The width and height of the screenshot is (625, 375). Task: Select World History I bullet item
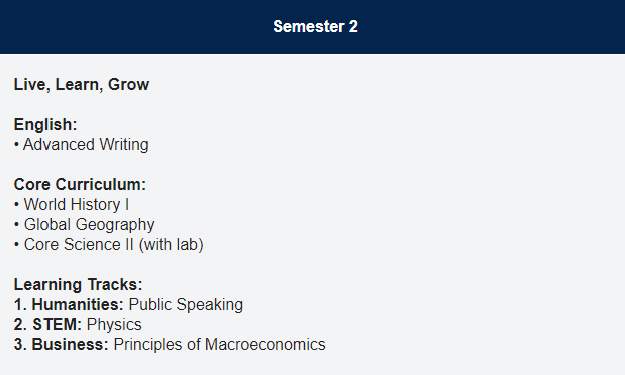[76, 204]
